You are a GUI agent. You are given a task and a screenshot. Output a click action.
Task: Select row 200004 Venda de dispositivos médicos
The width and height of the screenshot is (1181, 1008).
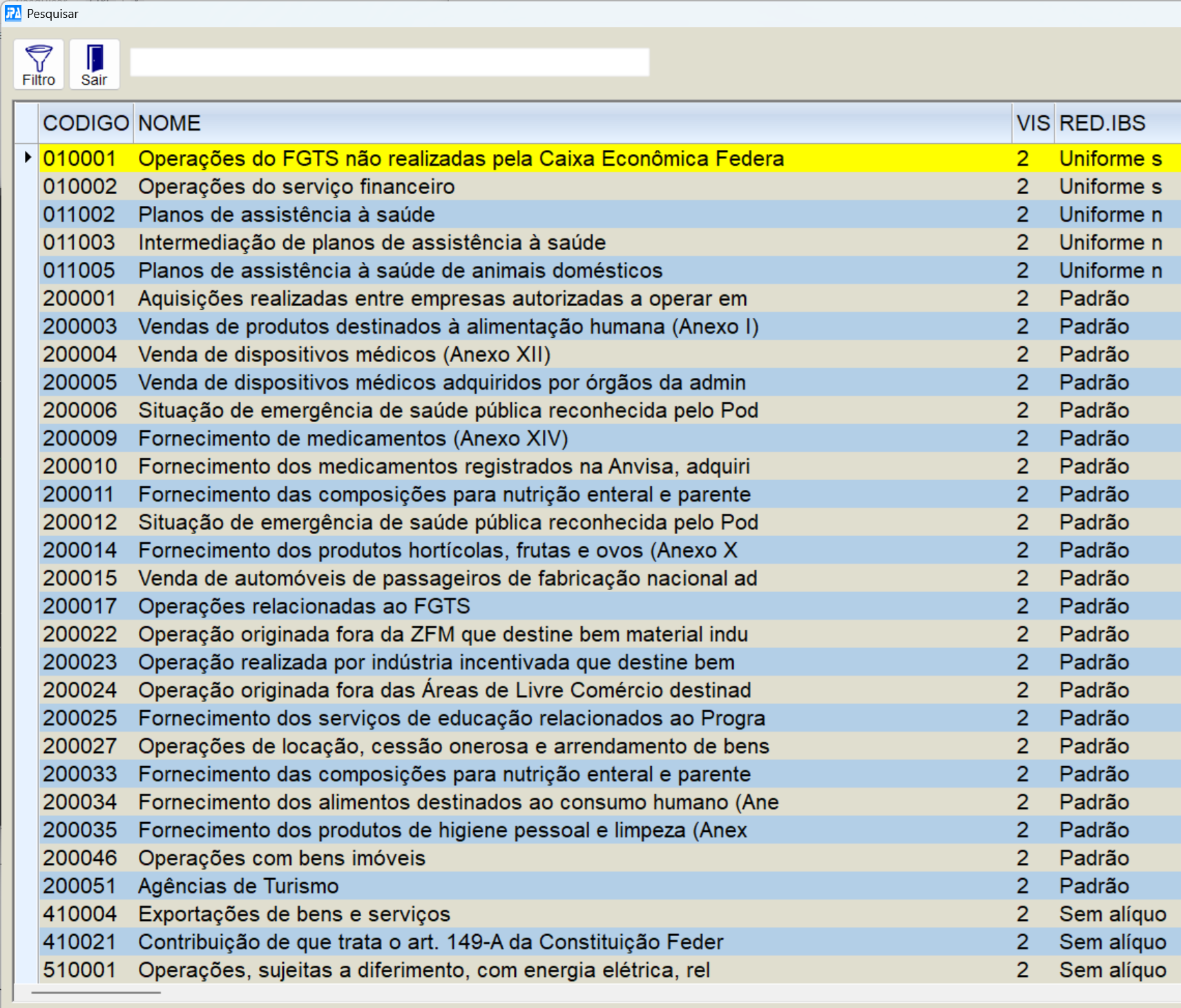344,354
